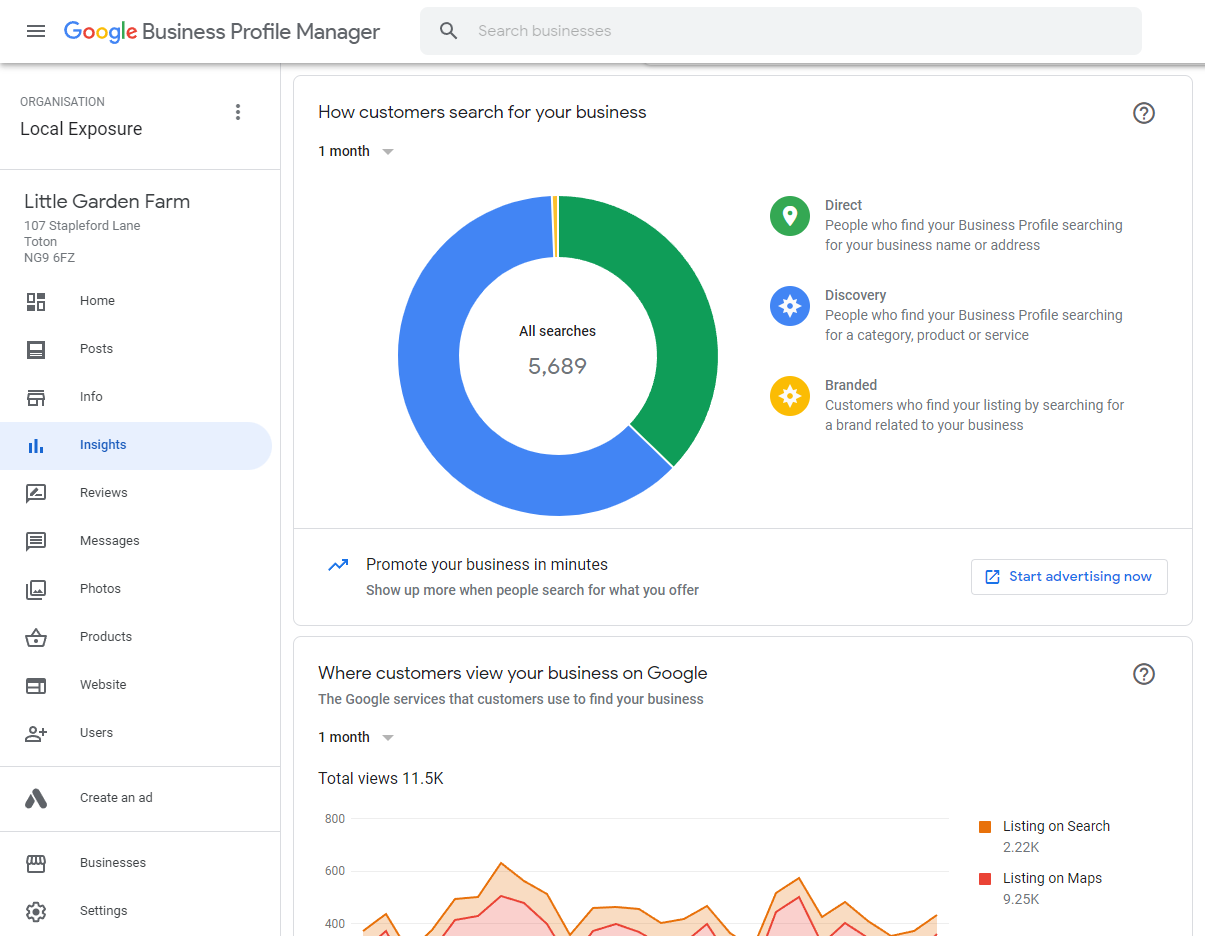Open the Local Exposure options three-dot menu
1205x936 pixels.
(x=238, y=111)
